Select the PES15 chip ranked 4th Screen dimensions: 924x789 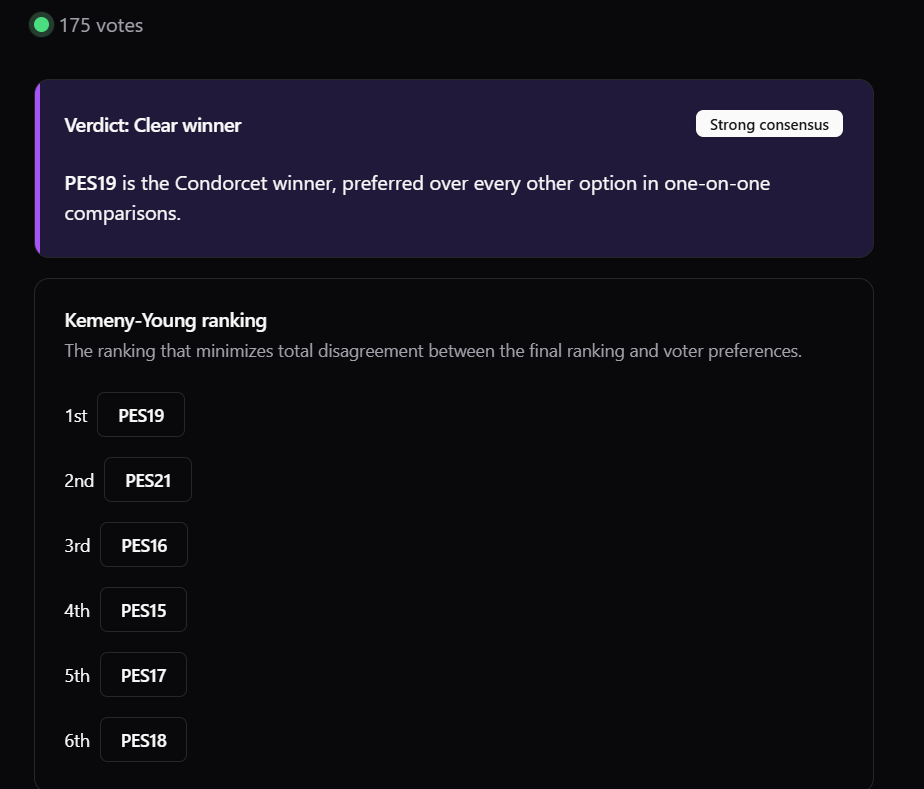pyautogui.click(x=143, y=610)
